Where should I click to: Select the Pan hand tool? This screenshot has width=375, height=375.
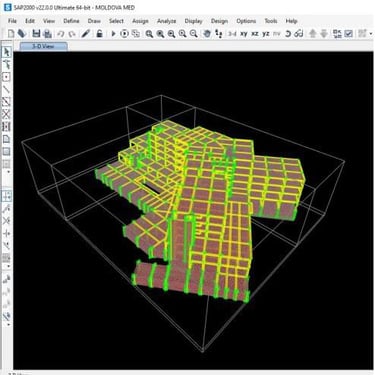point(207,34)
